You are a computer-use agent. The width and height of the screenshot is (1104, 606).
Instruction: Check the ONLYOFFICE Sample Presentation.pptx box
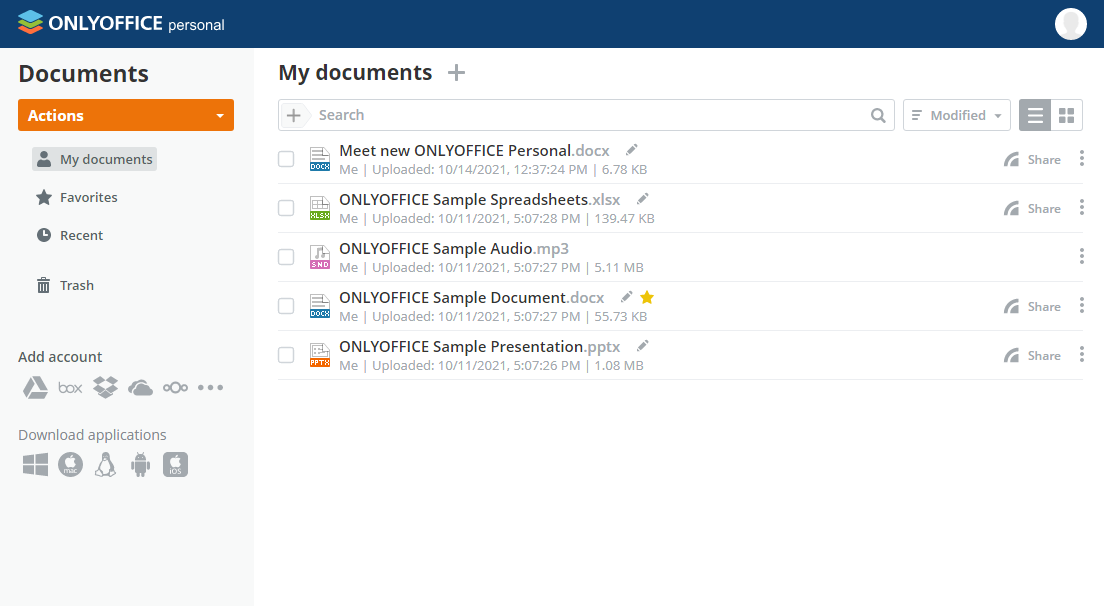click(286, 355)
